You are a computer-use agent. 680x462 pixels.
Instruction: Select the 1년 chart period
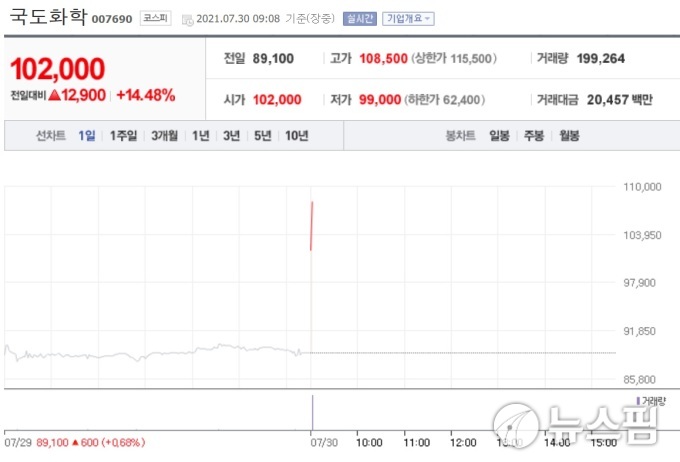[201, 136]
